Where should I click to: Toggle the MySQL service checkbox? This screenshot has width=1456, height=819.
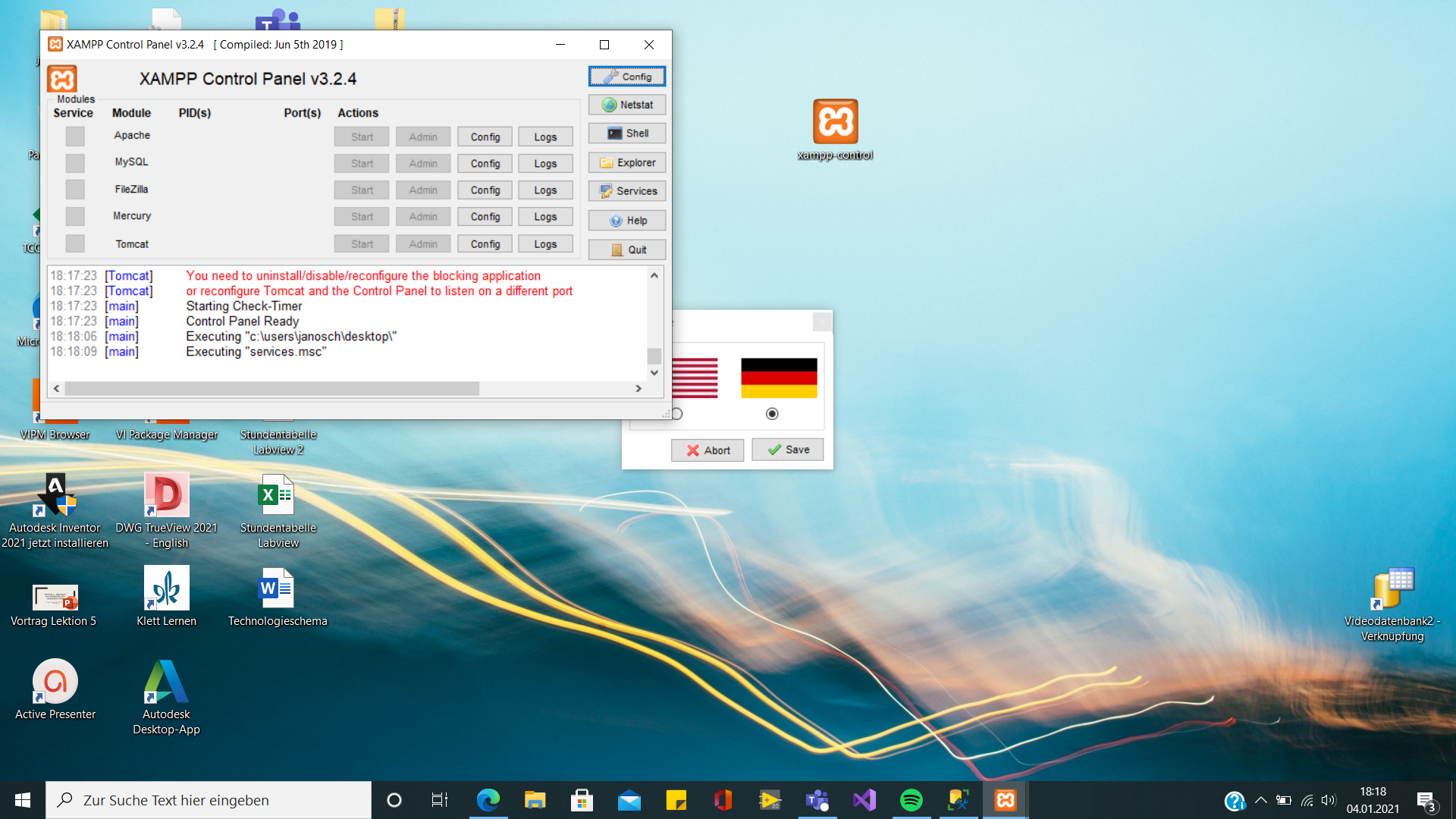pyautogui.click(x=75, y=163)
